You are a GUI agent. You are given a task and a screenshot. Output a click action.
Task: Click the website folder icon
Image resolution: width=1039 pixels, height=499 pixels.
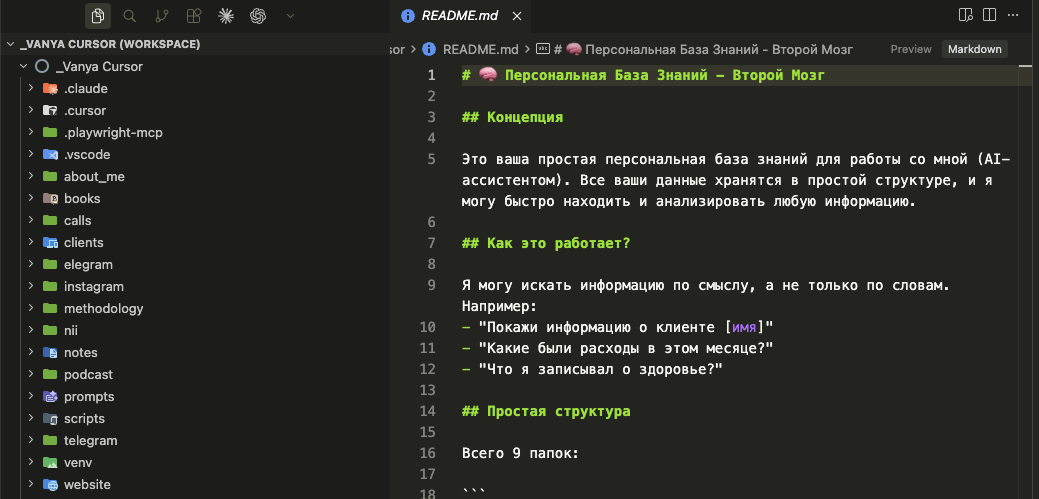tap(50, 484)
